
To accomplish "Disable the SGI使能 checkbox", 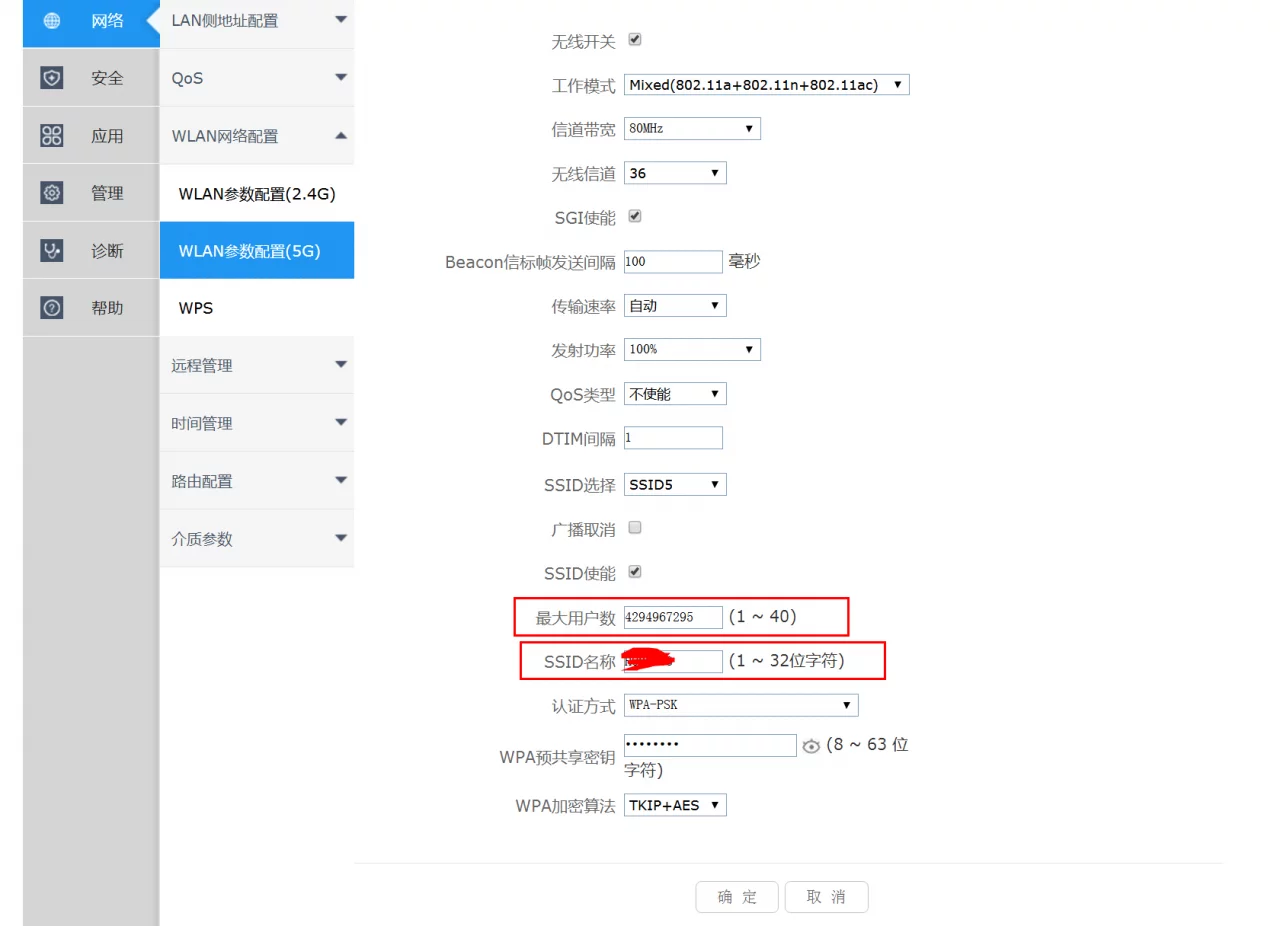I will click(634, 215).
